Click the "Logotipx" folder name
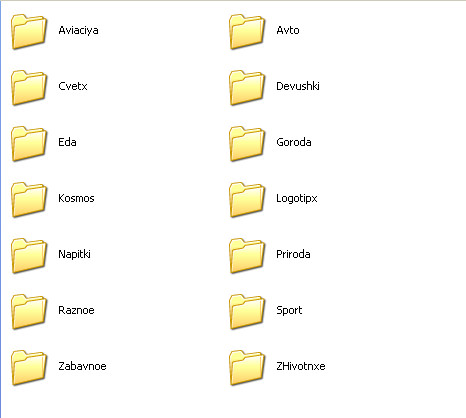This screenshot has width=466, height=418. click(297, 199)
